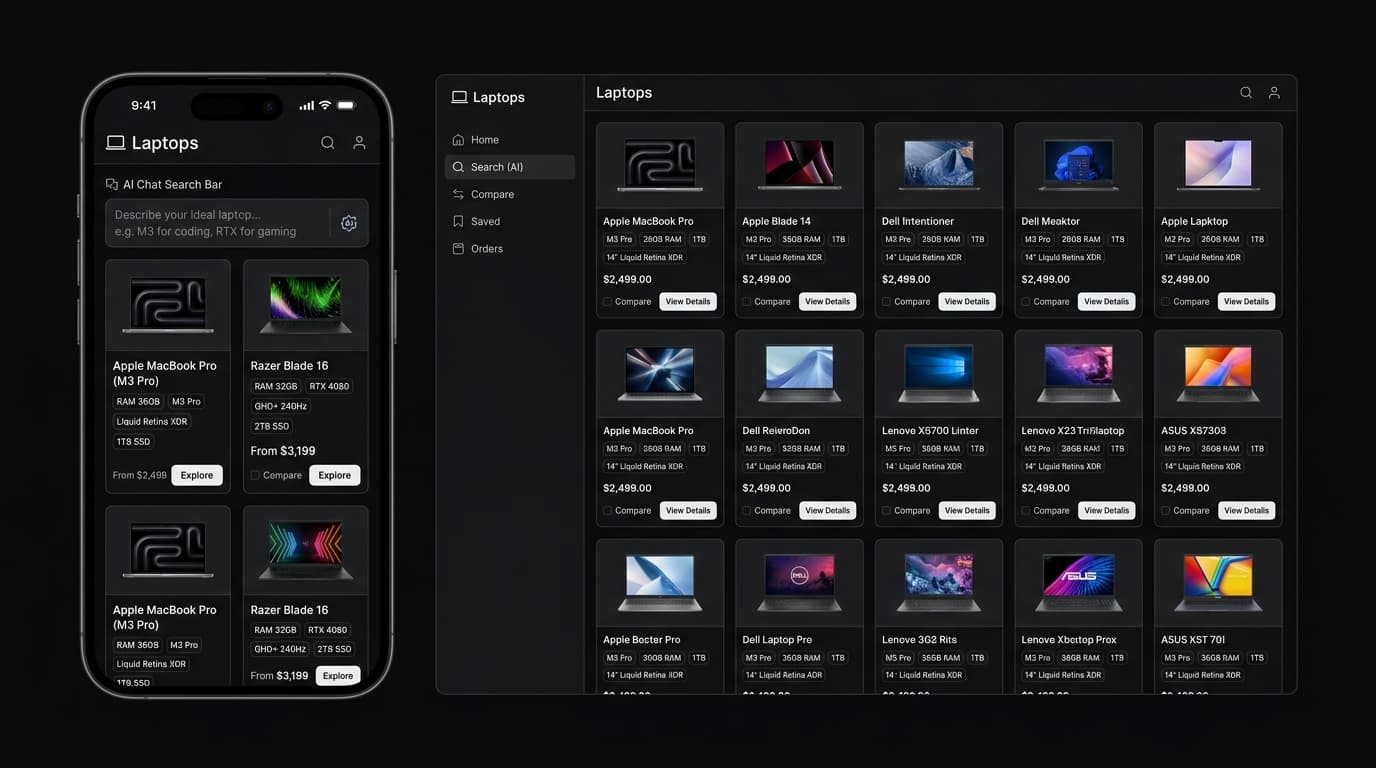Tick Compare checkbox on Dell Meaktor card
The height and width of the screenshot is (768, 1376).
coord(1026,301)
